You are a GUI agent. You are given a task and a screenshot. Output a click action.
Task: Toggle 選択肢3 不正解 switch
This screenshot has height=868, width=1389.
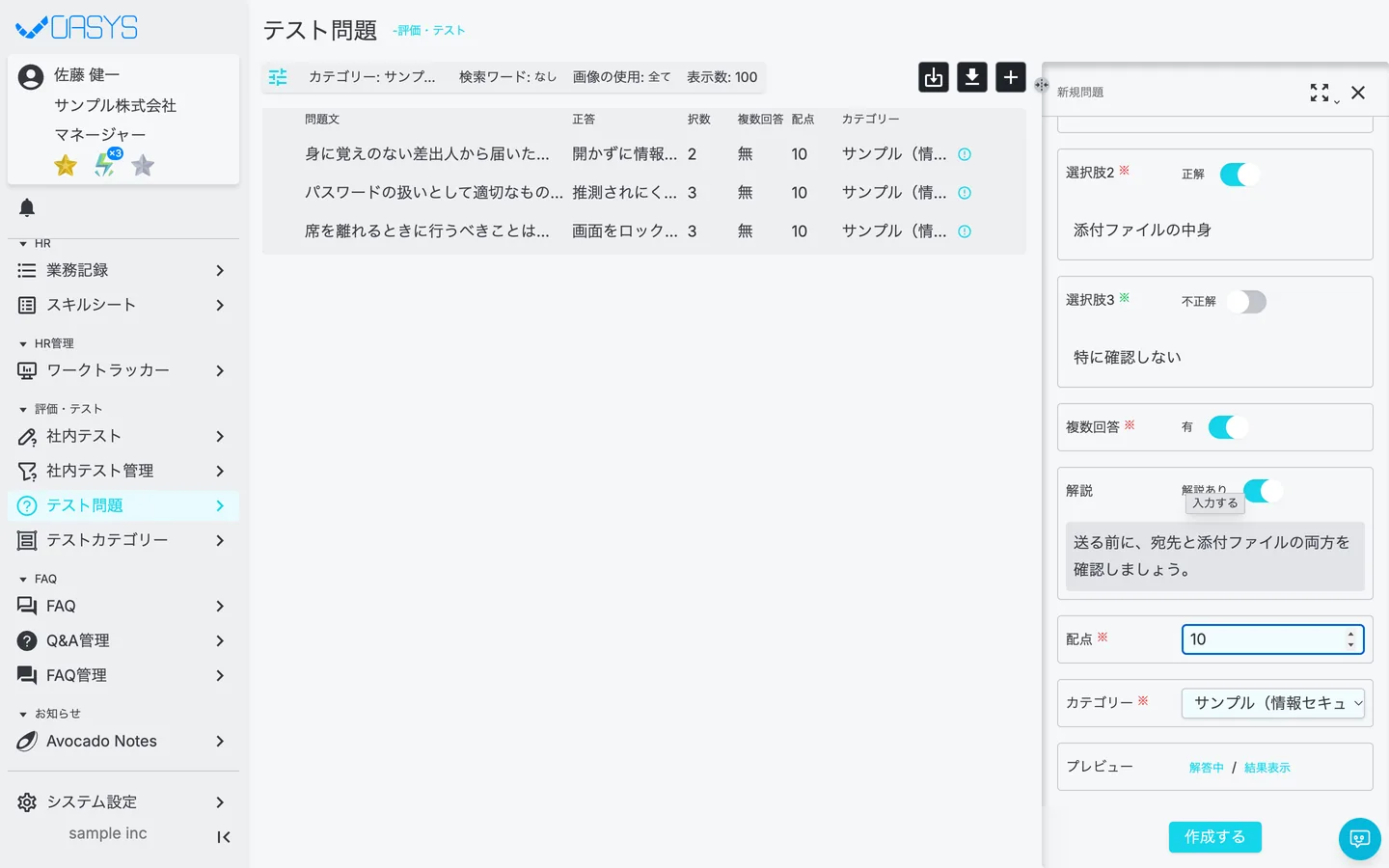[x=1246, y=302]
